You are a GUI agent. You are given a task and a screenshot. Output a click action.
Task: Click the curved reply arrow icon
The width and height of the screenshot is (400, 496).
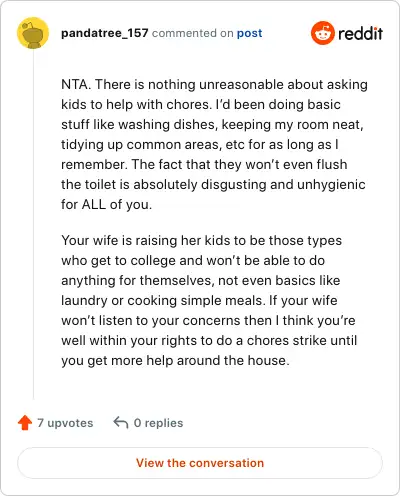click(121, 422)
